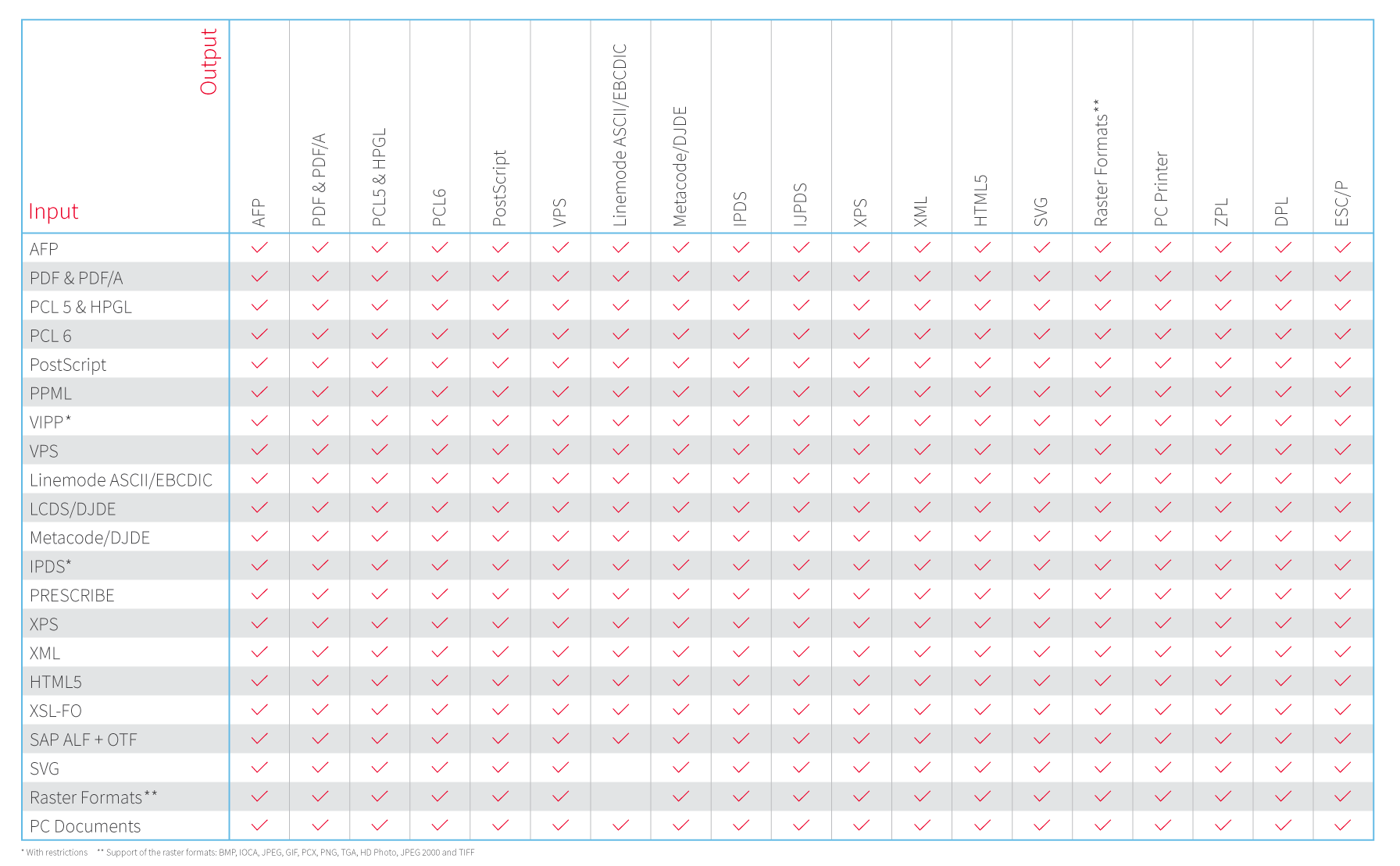The height and width of the screenshot is (866, 1400).
Task: Click the PCL6 output column header
Action: (x=440, y=208)
